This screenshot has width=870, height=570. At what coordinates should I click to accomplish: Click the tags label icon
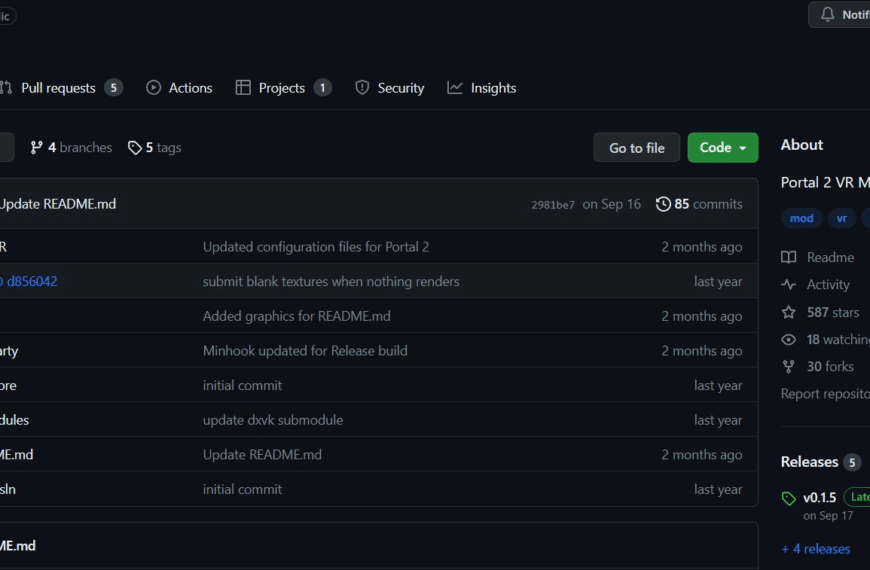[x=134, y=148]
